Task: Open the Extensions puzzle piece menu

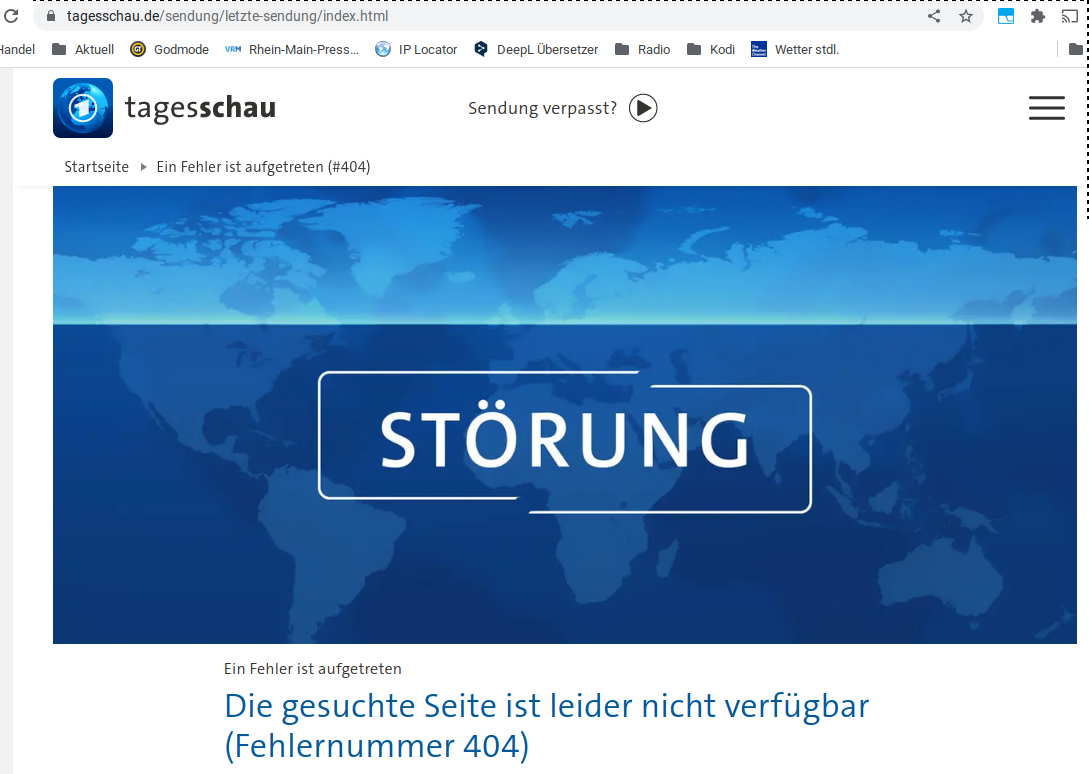Action: click(1038, 16)
